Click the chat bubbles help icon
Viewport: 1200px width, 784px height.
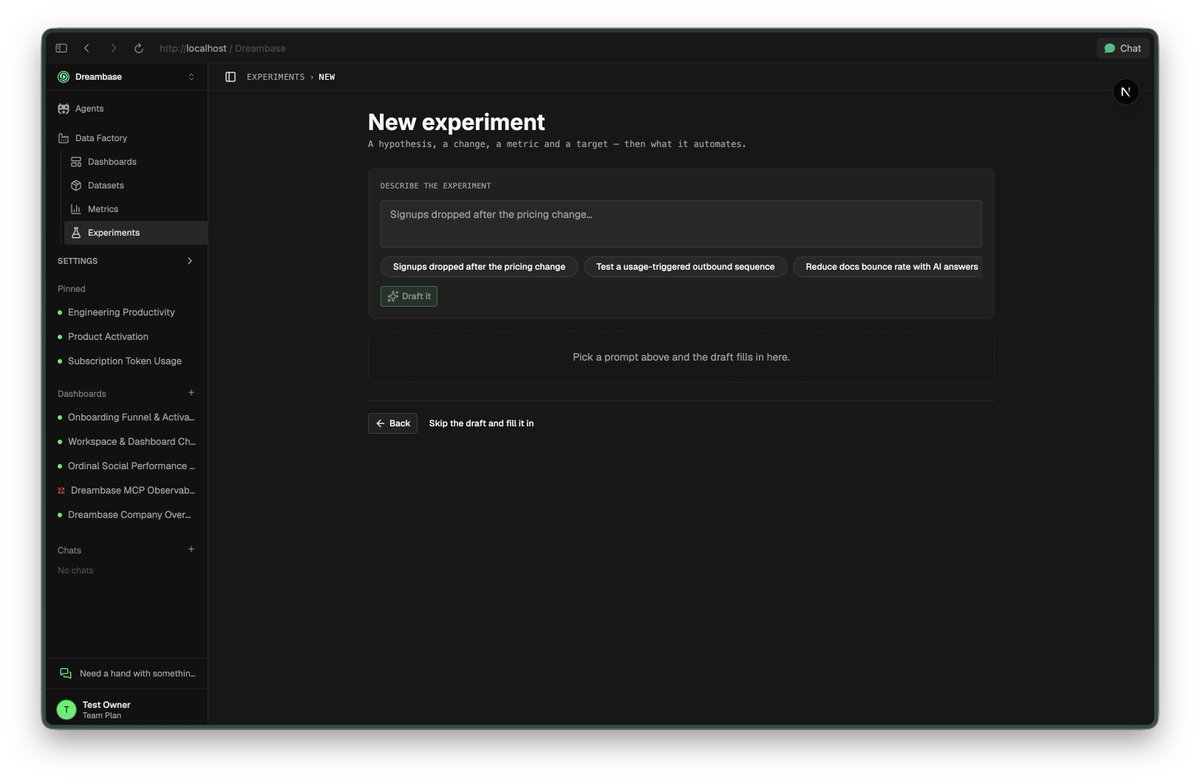[x=65, y=674]
